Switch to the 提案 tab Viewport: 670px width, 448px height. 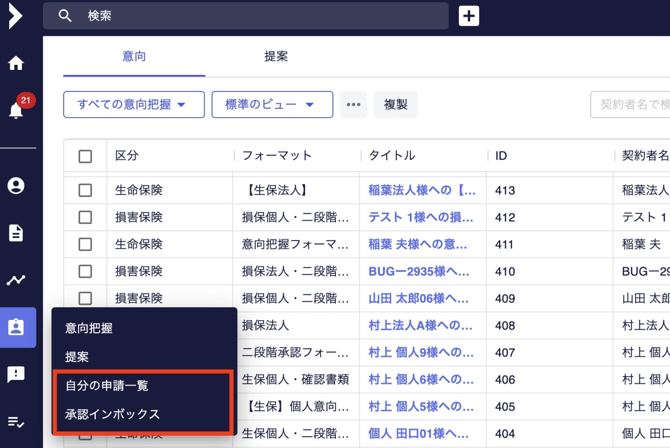(x=276, y=57)
